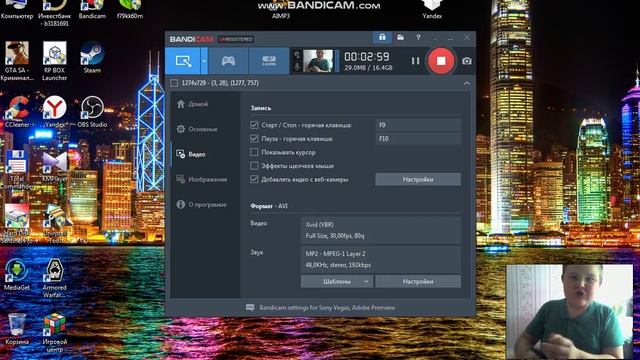Click the MP2 - MPEG-1 Layer 2 text

click(336, 253)
